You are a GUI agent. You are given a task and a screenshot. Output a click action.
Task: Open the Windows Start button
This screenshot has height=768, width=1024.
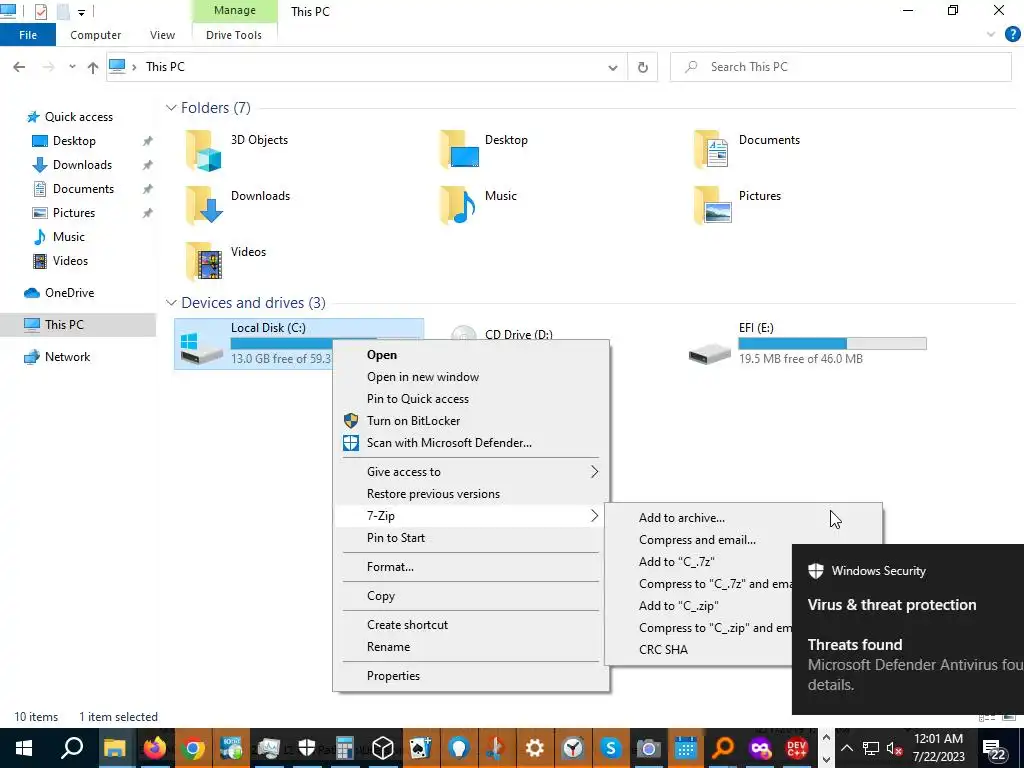click(x=24, y=748)
